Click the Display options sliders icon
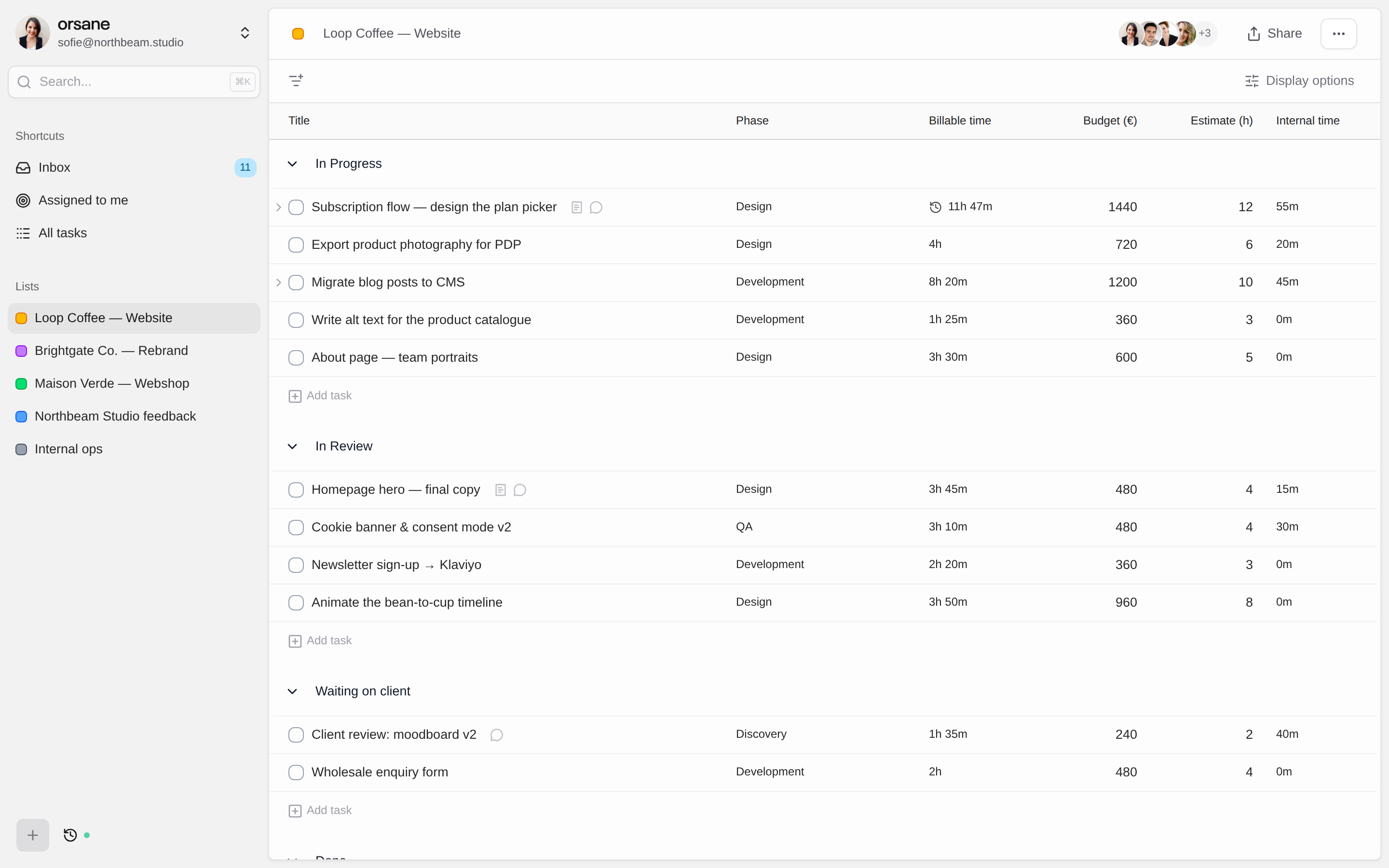This screenshot has height=868, width=1389. (x=1252, y=81)
